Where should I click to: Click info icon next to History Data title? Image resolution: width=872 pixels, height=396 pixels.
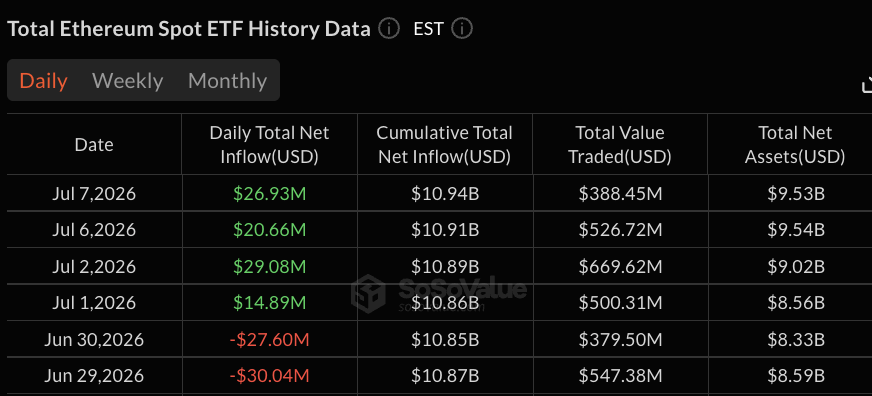389,28
